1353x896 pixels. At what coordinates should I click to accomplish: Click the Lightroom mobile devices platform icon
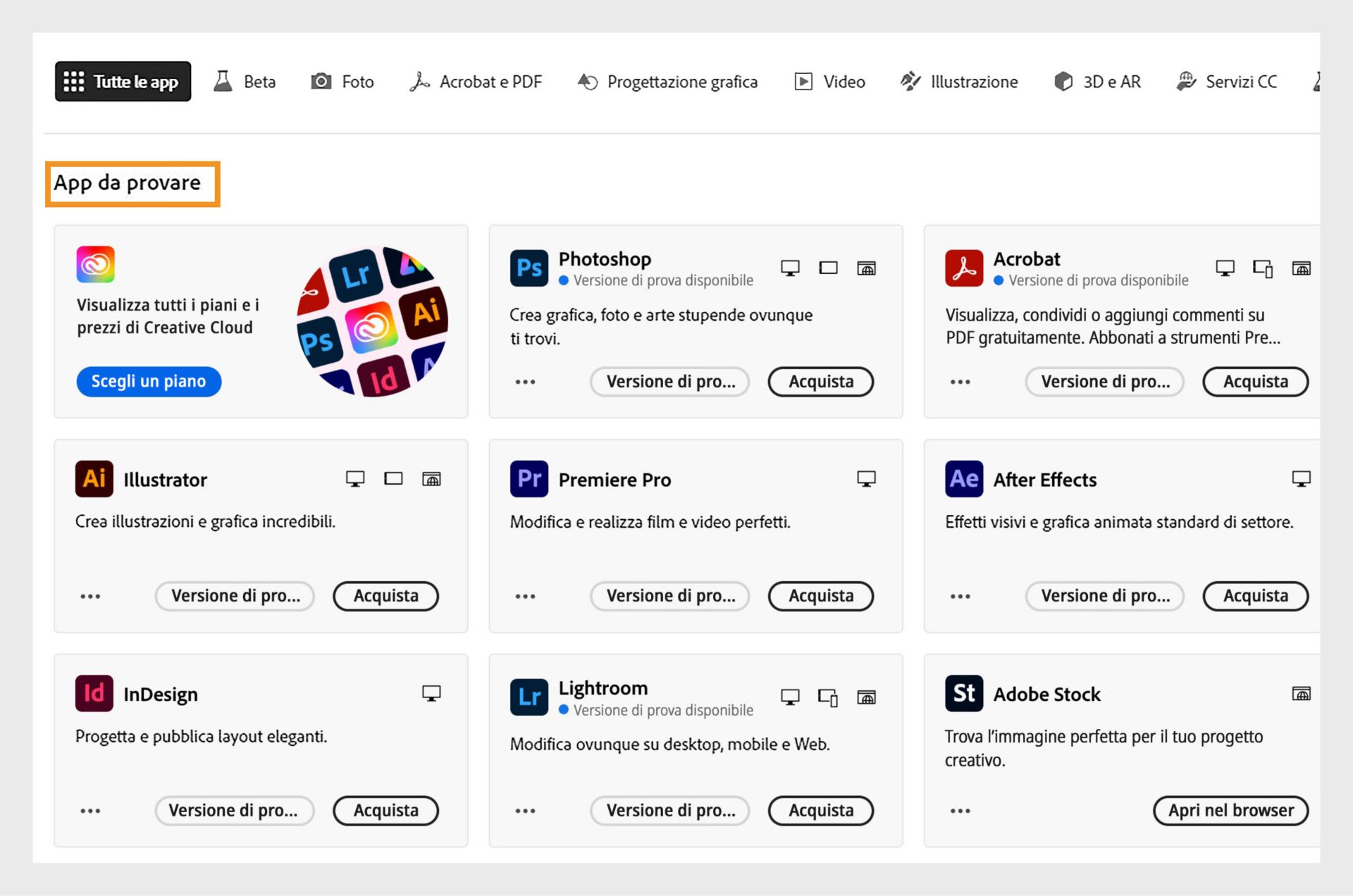(x=828, y=697)
